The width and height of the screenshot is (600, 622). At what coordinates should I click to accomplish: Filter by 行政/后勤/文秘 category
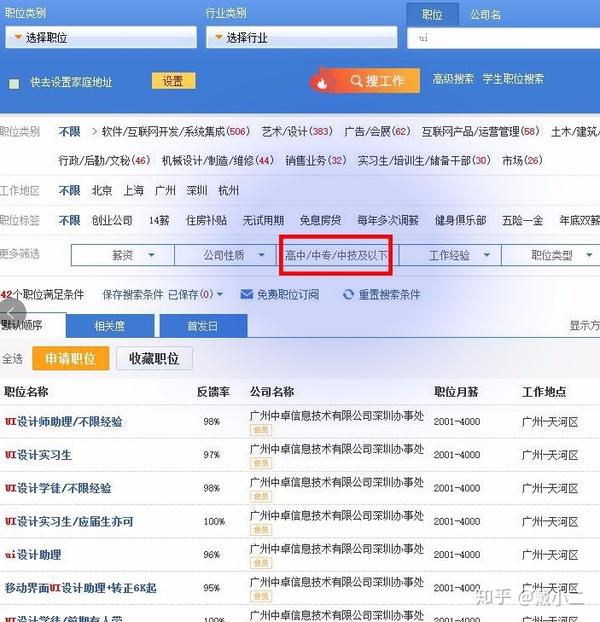(x=104, y=160)
